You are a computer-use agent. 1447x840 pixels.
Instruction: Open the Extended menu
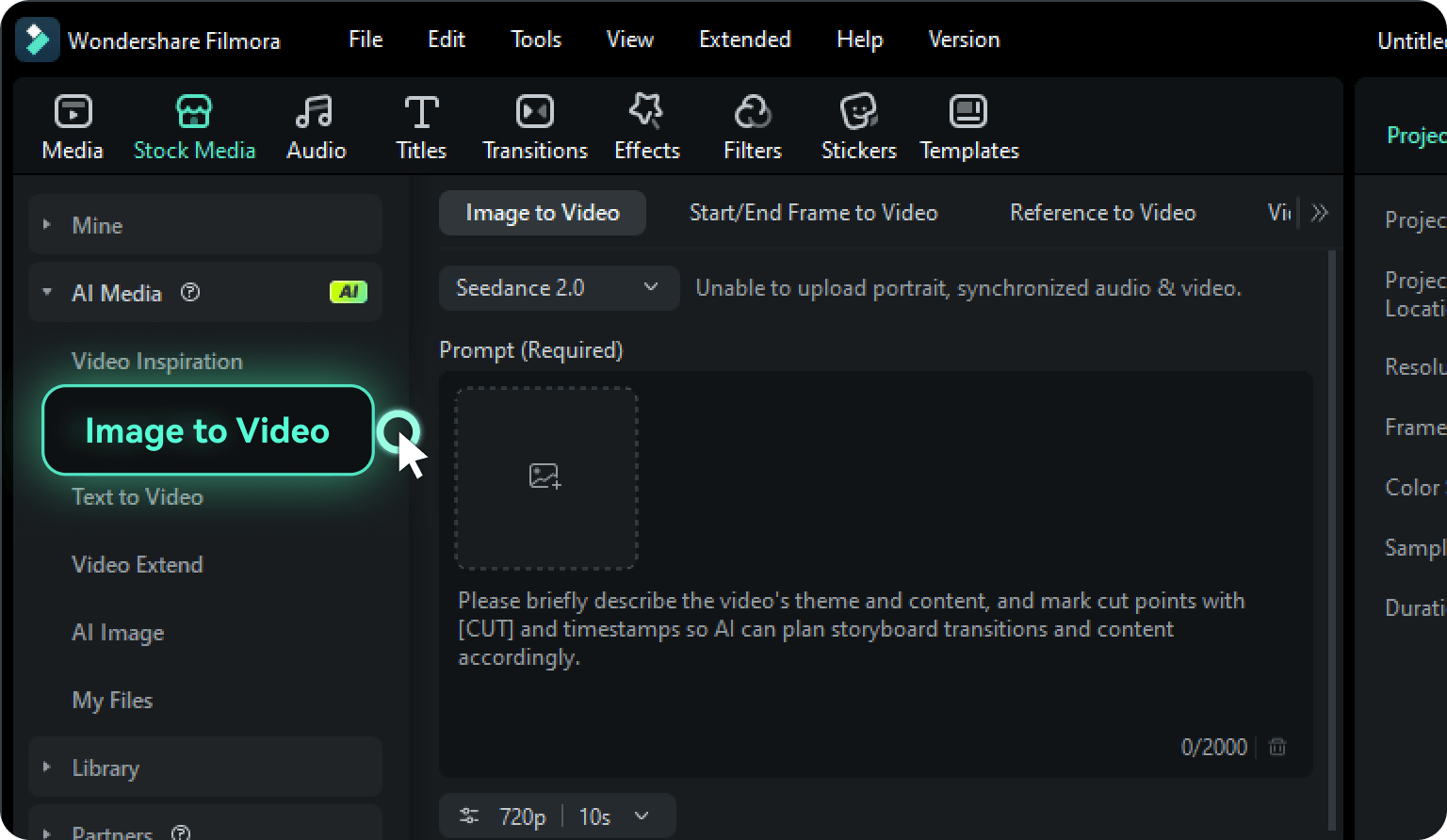click(x=744, y=40)
